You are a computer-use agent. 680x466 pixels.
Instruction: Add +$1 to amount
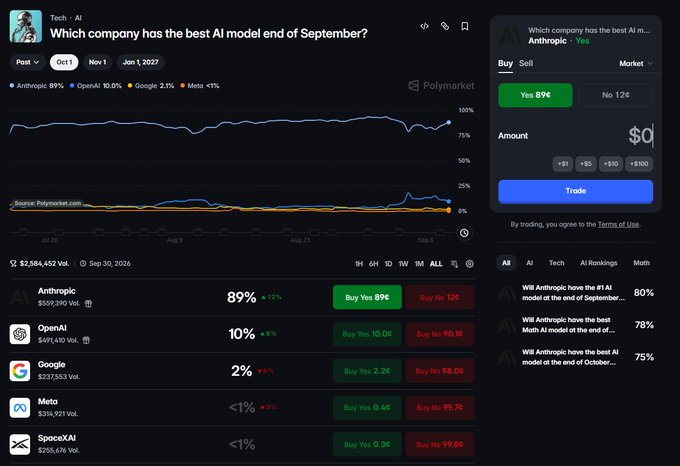[563, 164]
